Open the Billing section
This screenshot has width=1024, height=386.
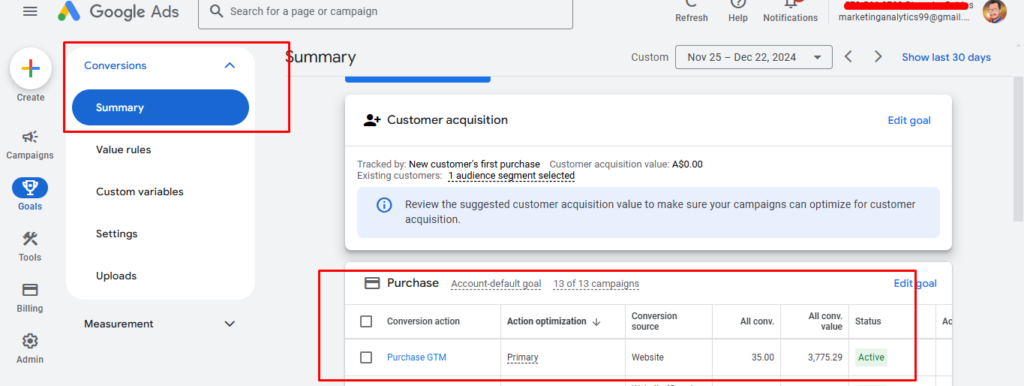coord(30,298)
